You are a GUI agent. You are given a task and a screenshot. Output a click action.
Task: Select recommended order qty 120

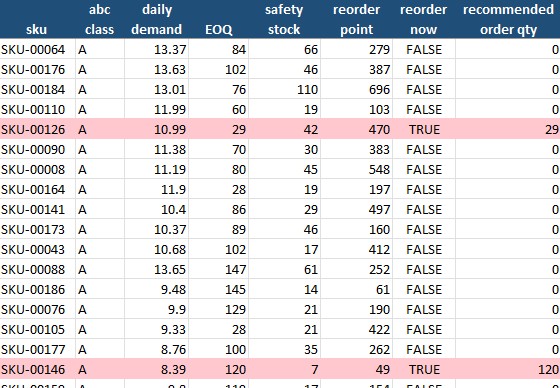point(508,369)
